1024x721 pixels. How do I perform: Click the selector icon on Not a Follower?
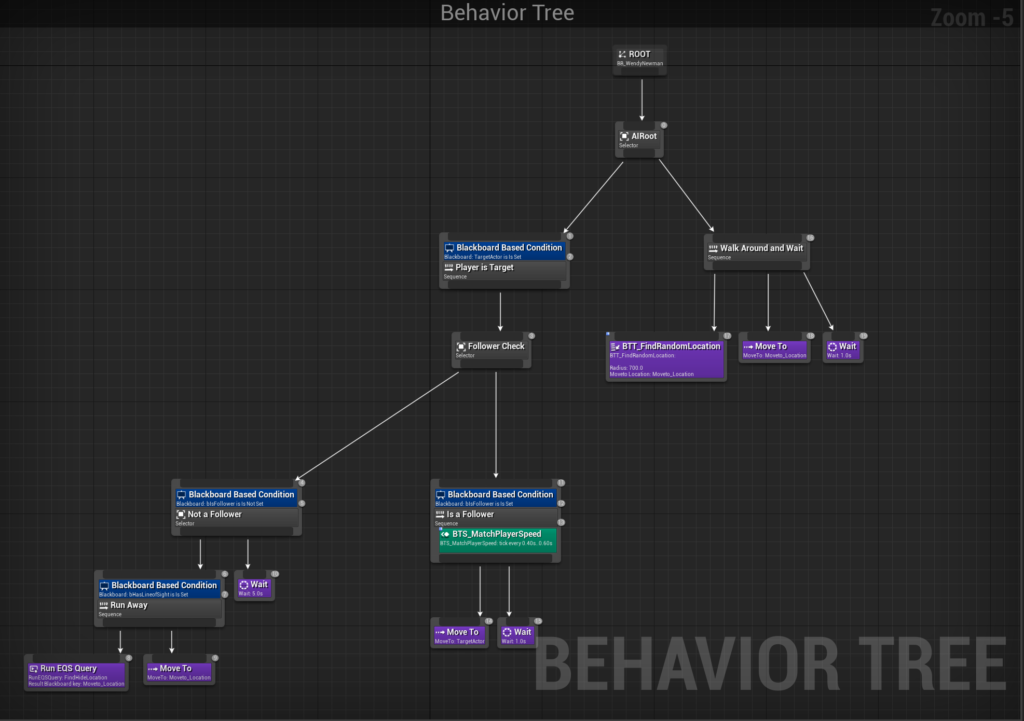click(181, 514)
